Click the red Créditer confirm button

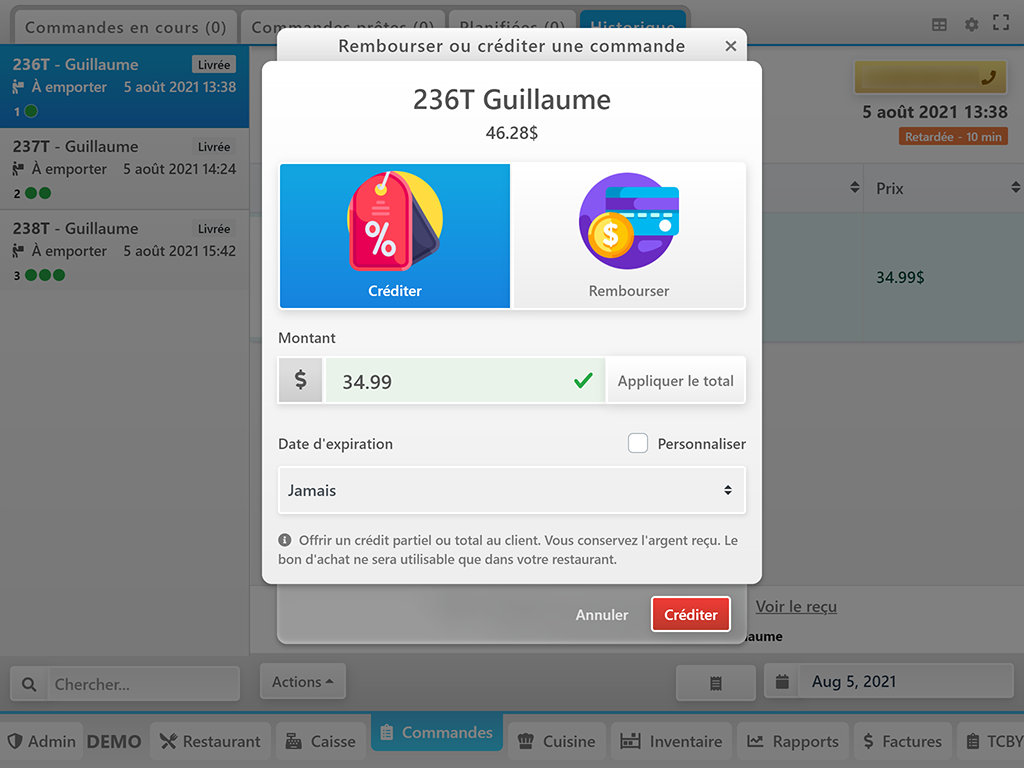click(690, 614)
